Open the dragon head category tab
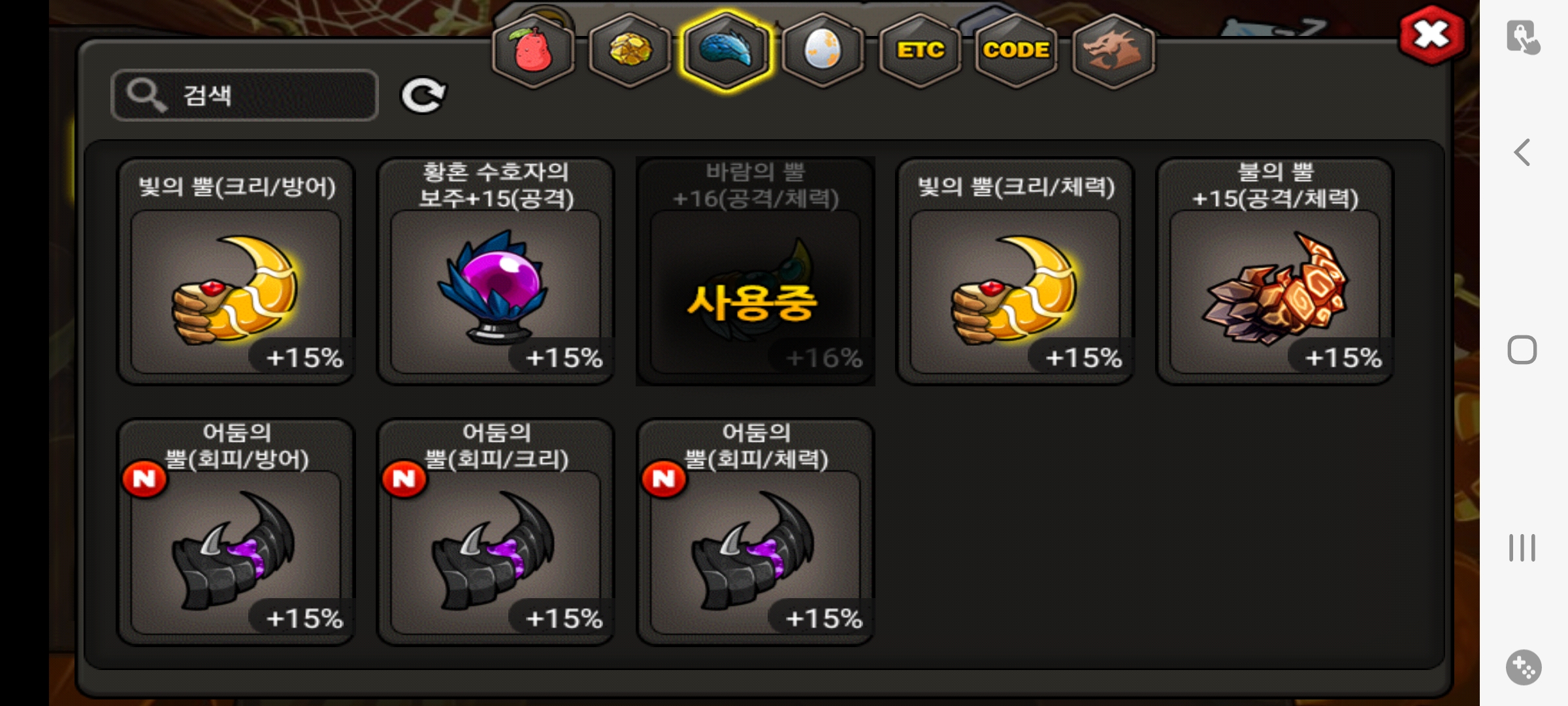This screenshot has width=1568, height=706. (x=1113, y=50)
